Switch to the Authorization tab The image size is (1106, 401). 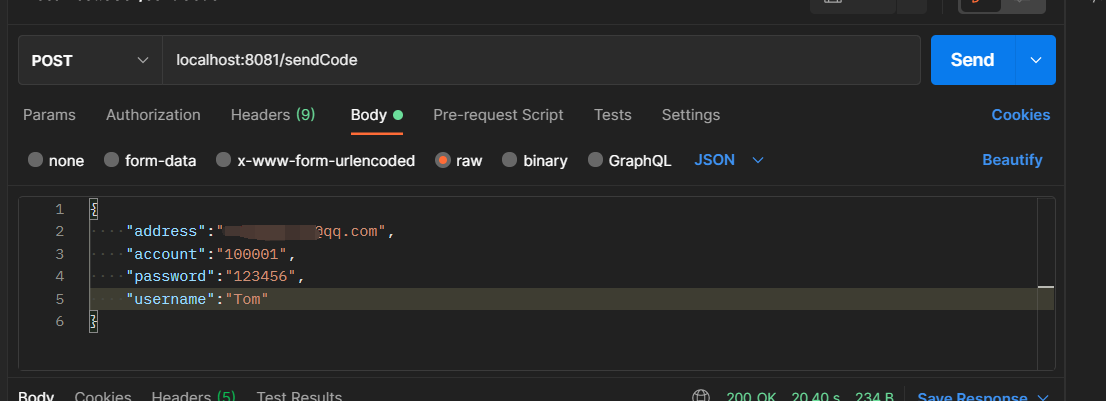coord(153,115)
